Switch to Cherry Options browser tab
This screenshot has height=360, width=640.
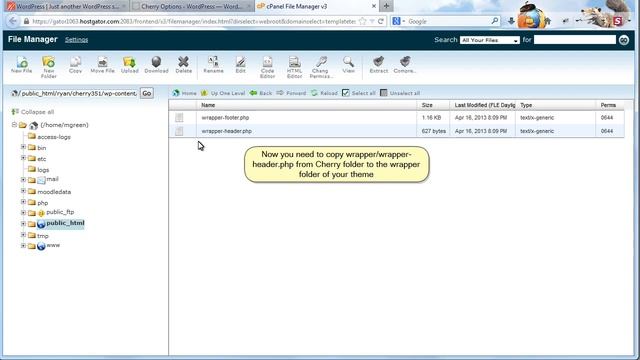(x=192, y=7)
